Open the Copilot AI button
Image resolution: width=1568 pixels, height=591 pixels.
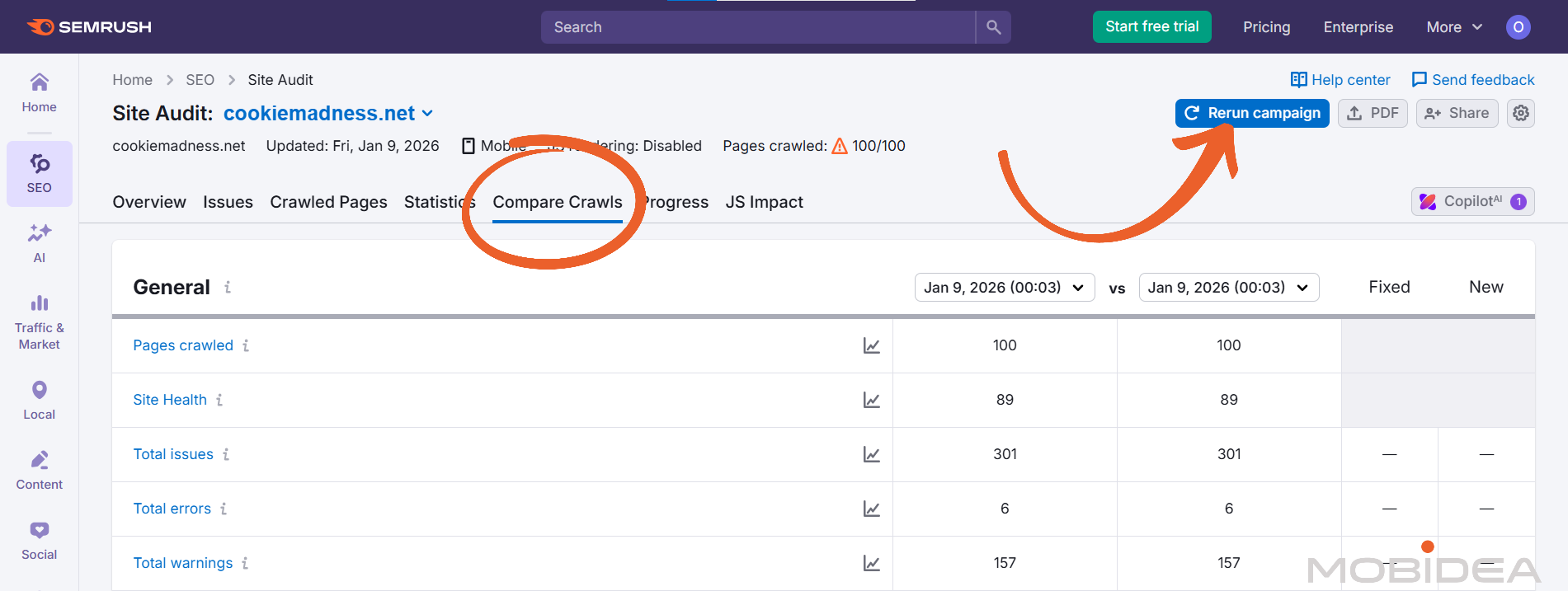[x=1472, y=201]
